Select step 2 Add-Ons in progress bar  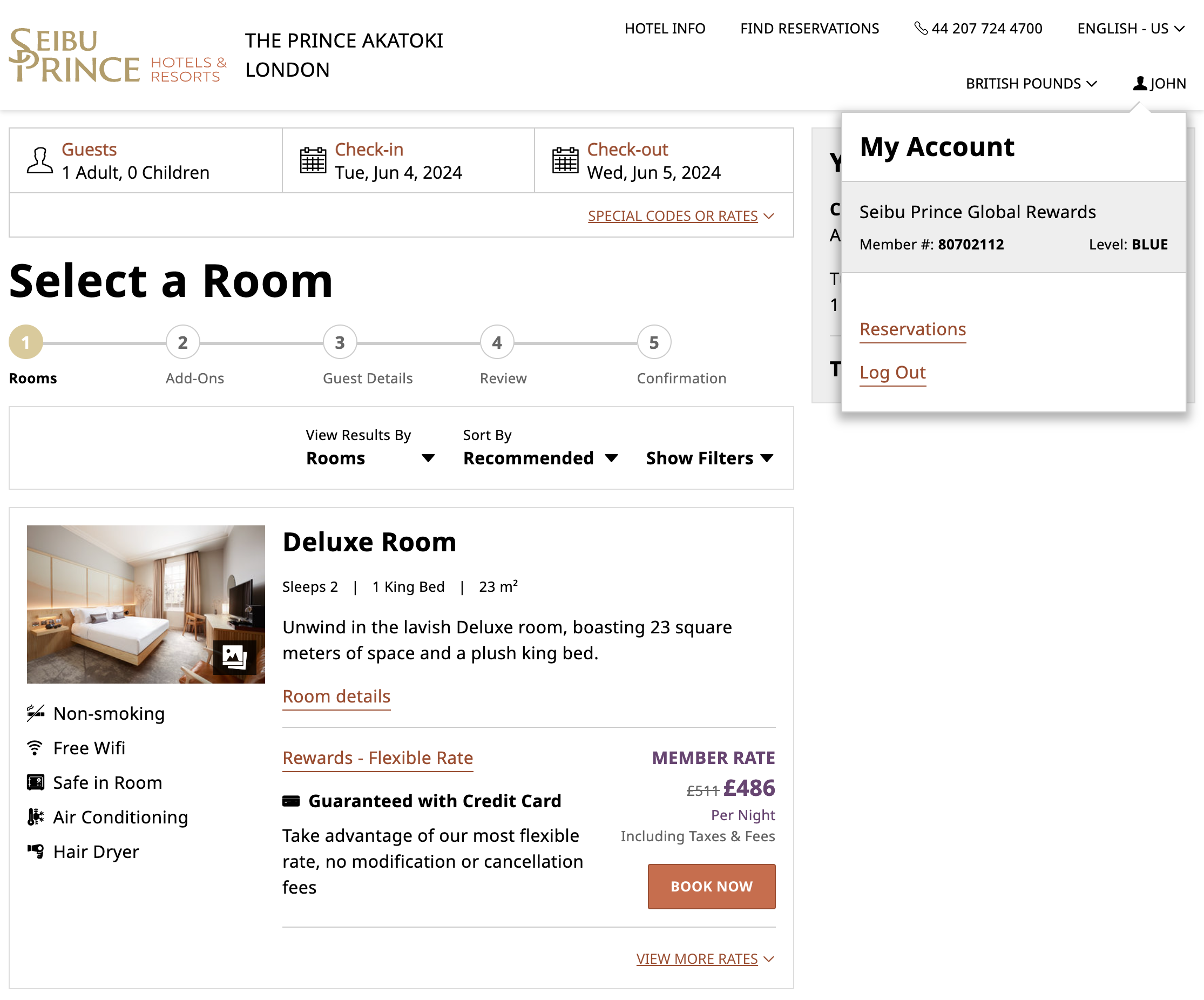[183, 342]
